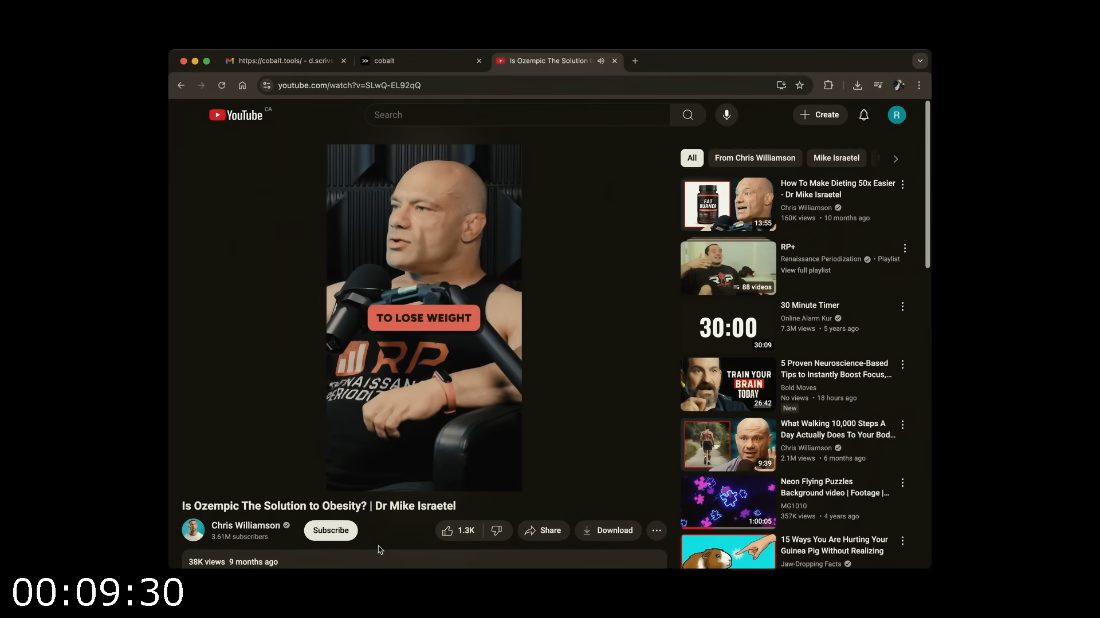Viewport: 1100px width, 618px height.
Task: Click the Search input field
Action: coord(518,115)
